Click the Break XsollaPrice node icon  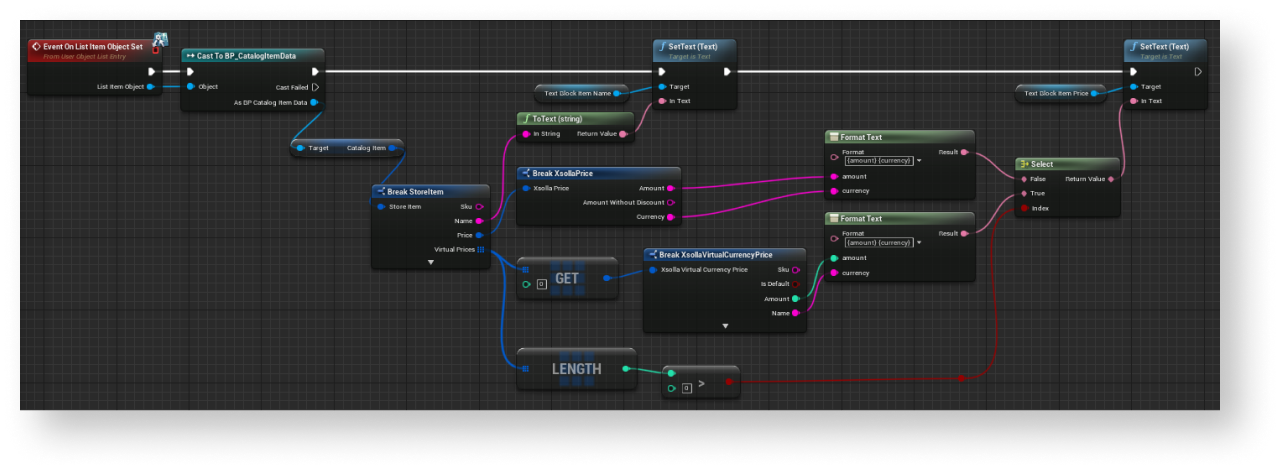tap(526, 173)
